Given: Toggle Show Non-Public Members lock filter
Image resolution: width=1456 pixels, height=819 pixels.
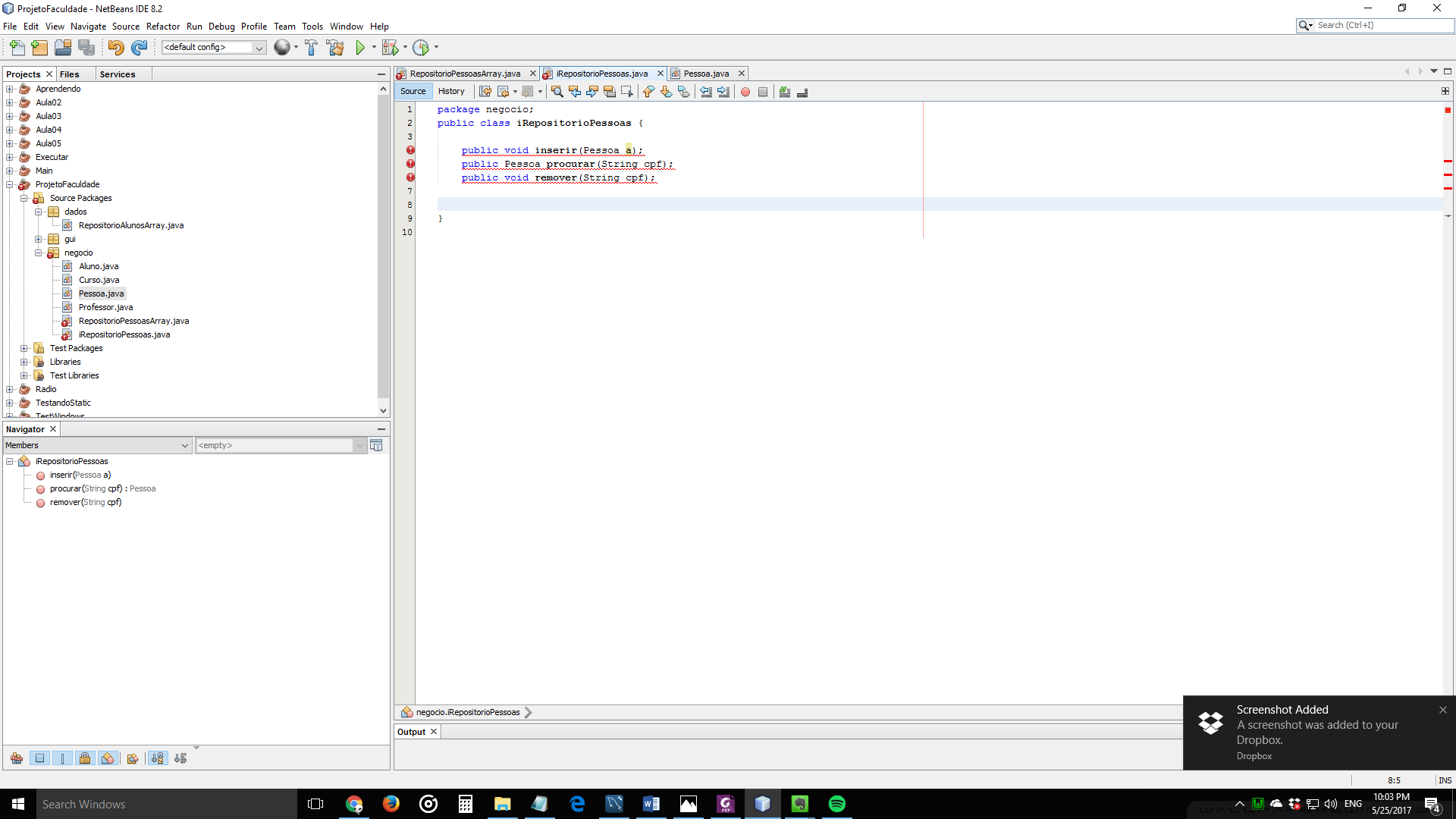Looking at the screenshot, I should [x=85, y=758].
